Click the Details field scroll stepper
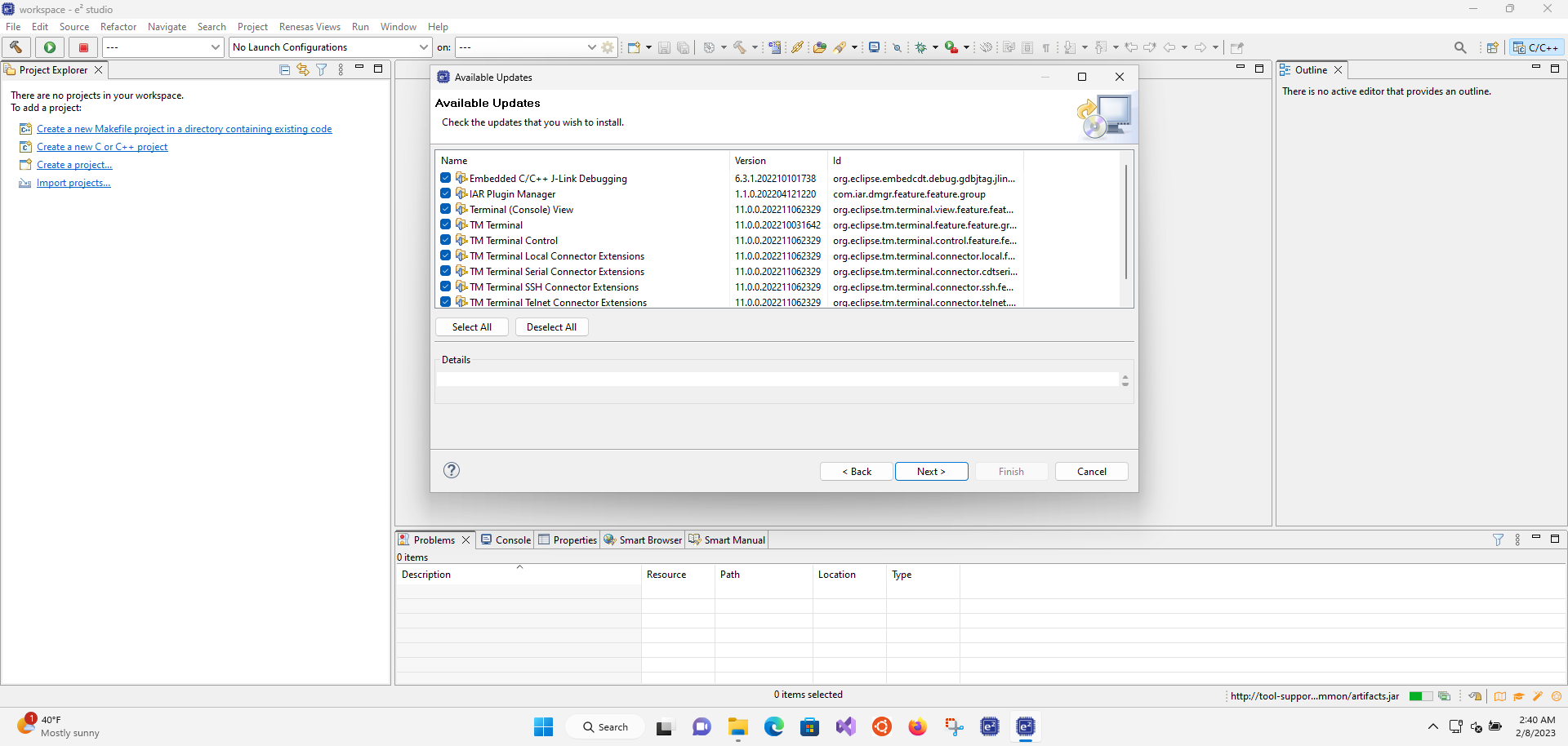The width and height of the screenshot is (1568, 746). (1125, 380)
